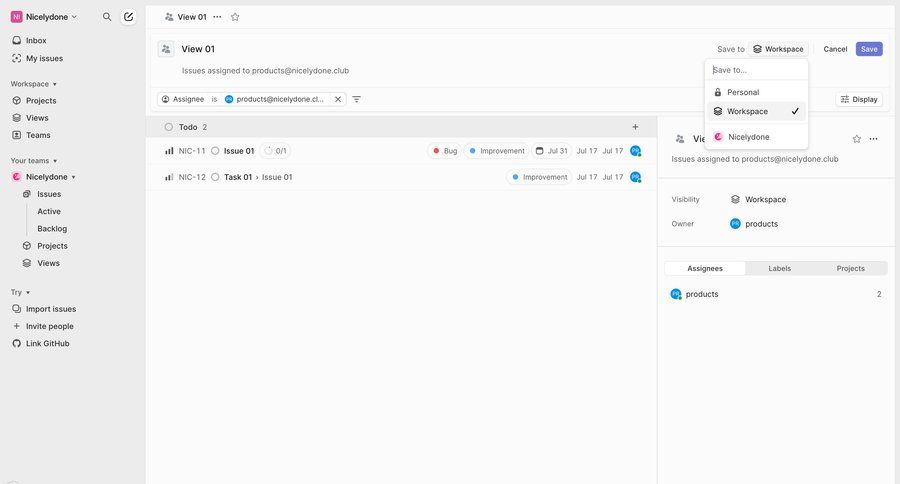Open the three-dot menu beside View 01 title
The width and height of the screenshot is (900, 484).
pyautogui.click(x=217, y=17)
